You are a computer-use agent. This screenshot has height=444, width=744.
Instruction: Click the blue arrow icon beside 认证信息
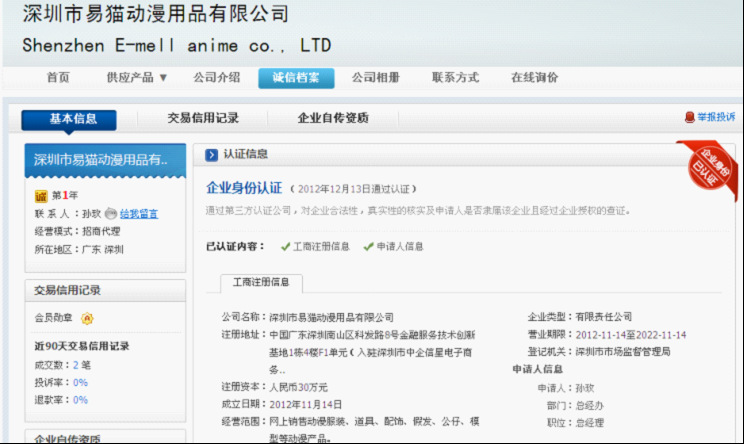tap(211, 154)
